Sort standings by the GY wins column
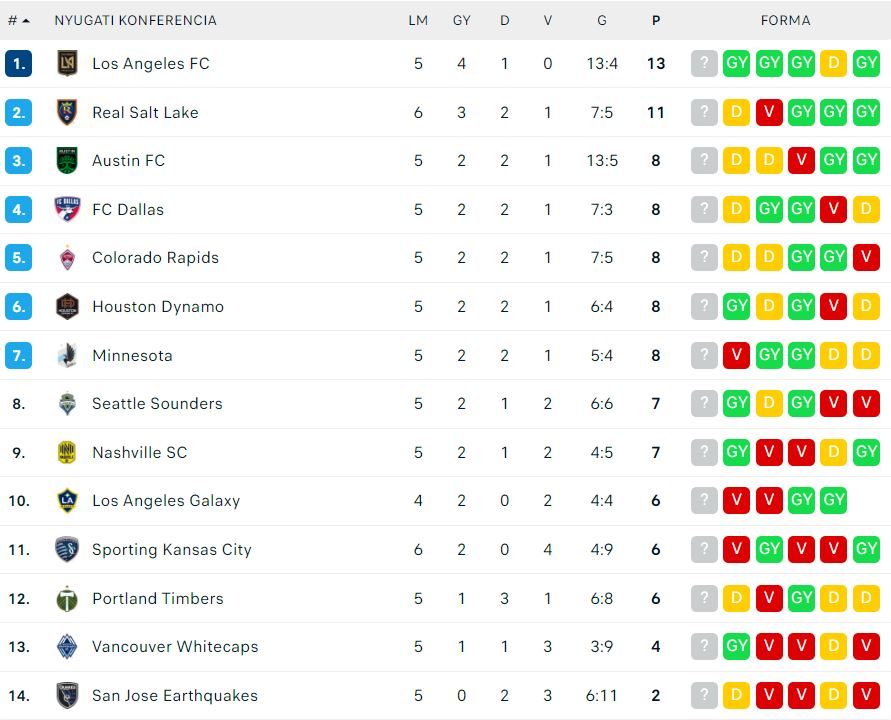891x720 pixels. click(461, 20)
